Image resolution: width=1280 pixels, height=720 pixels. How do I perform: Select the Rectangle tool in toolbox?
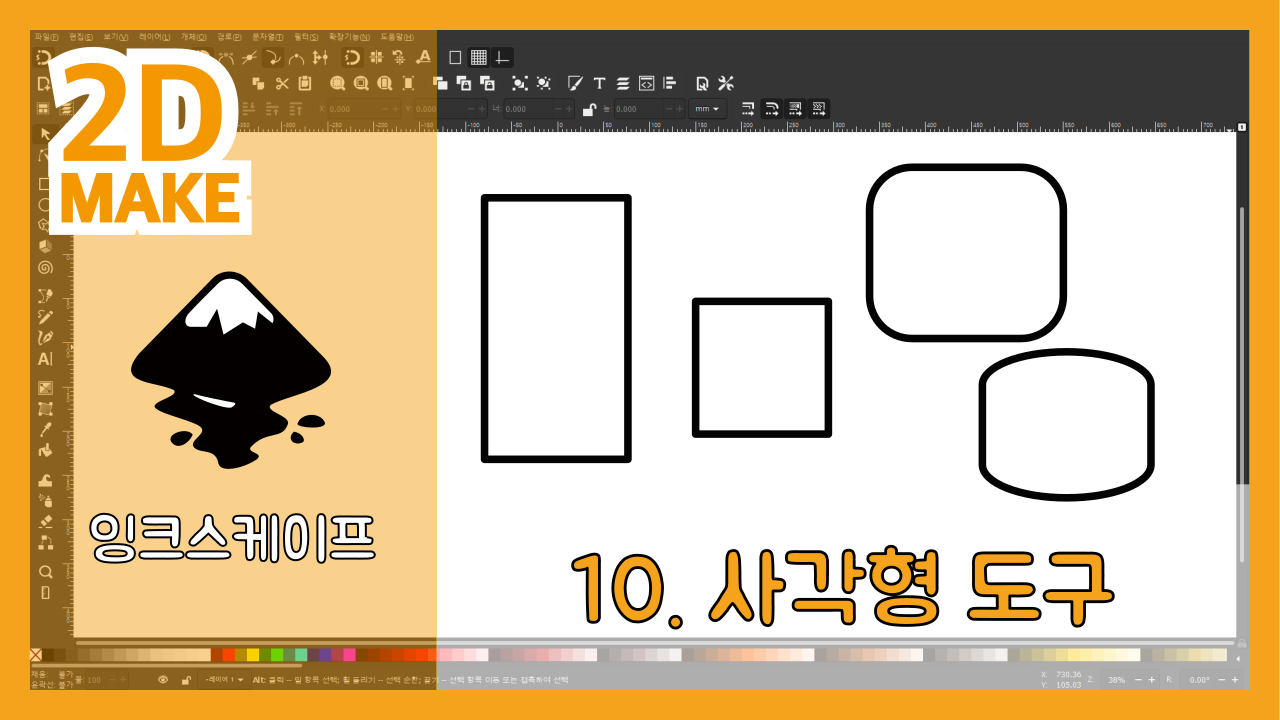(44, 184)
